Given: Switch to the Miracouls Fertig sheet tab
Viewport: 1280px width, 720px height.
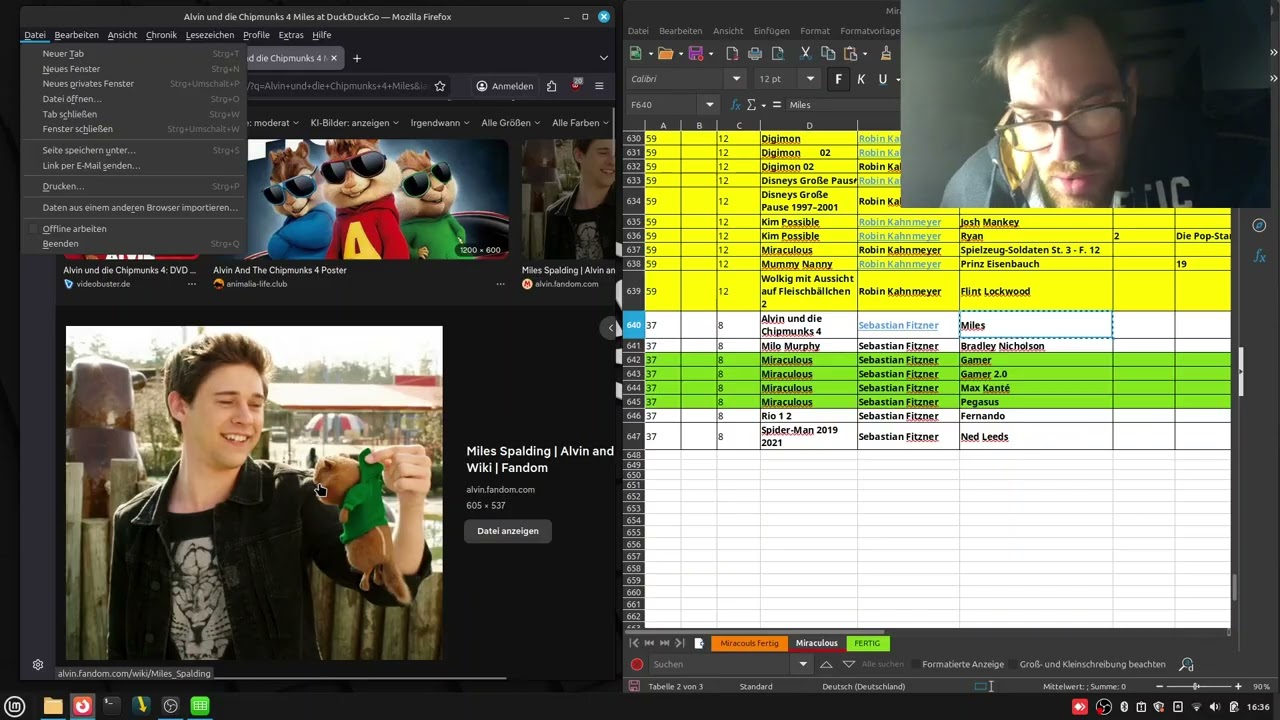Looking at the screenshot, I should tap(749, 643).
